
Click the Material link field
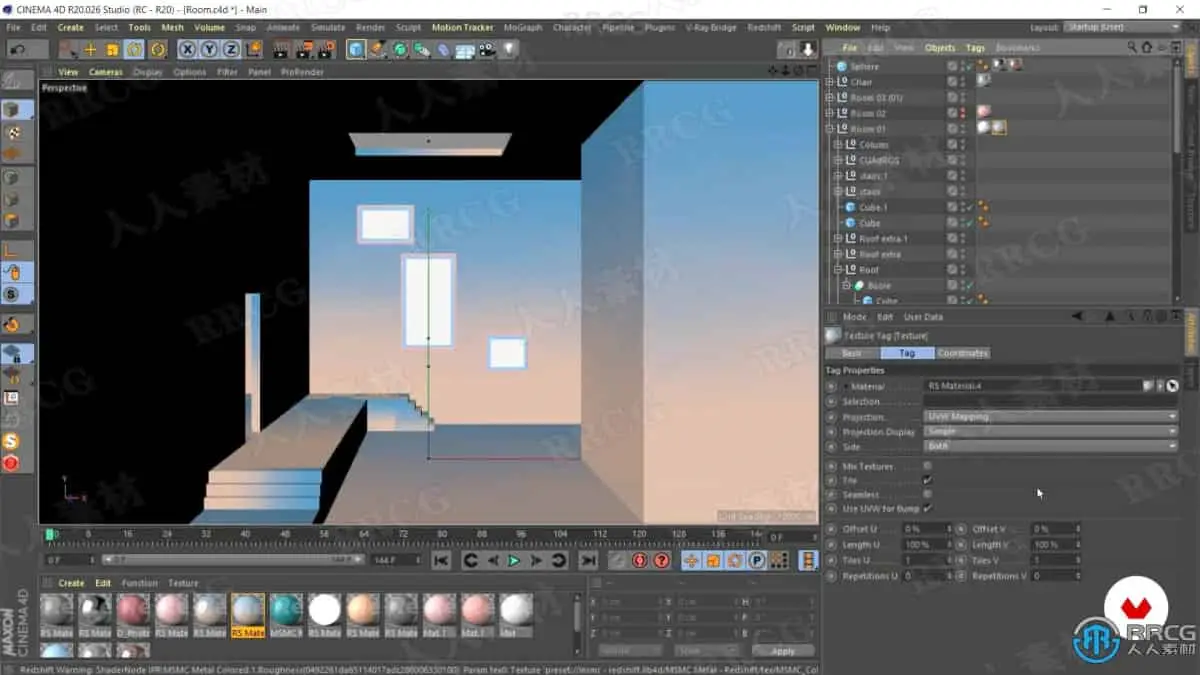1032,385
